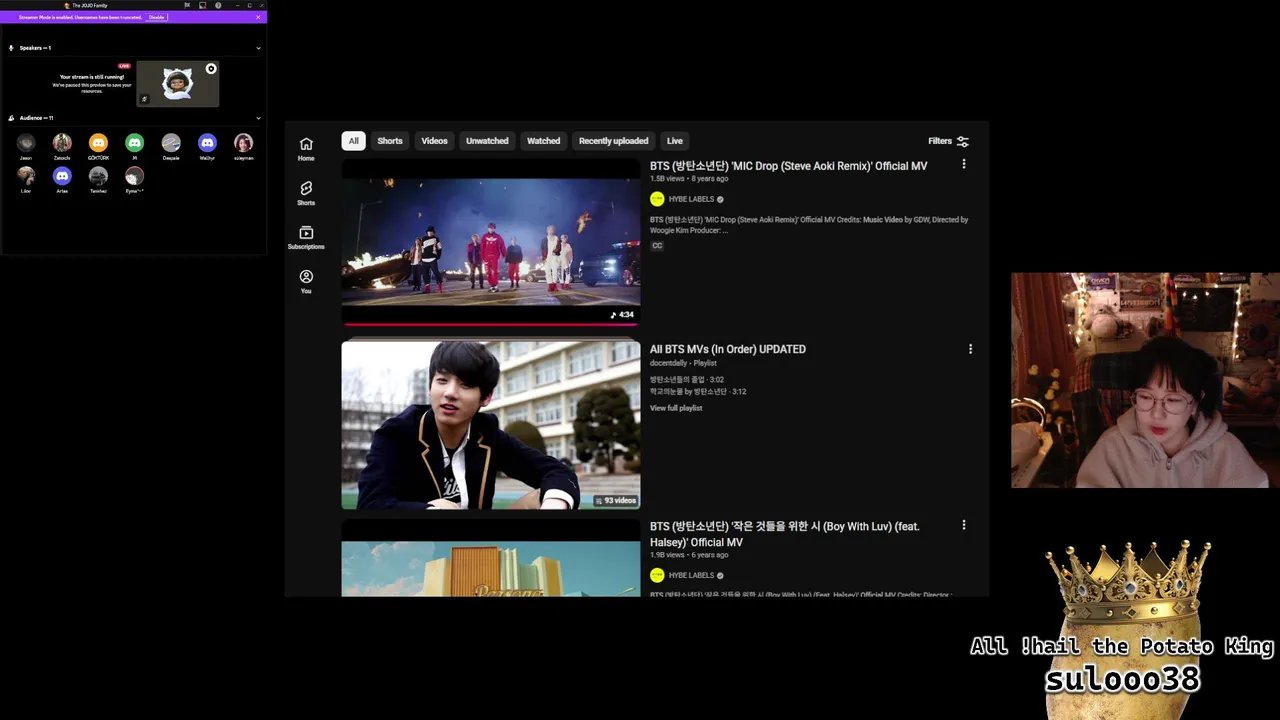Viewport: 1280px width, 720px height.
Task: Click the pop-out icon on the stream preview
Action: coord(211,69)
